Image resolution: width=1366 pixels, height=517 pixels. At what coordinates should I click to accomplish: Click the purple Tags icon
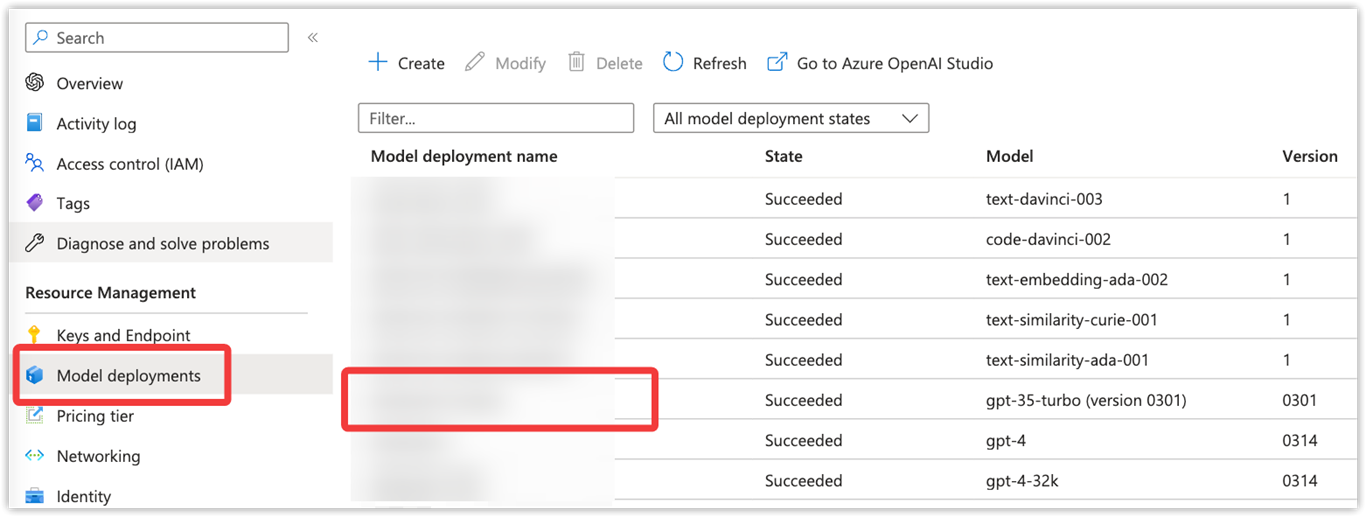point(35,203)
